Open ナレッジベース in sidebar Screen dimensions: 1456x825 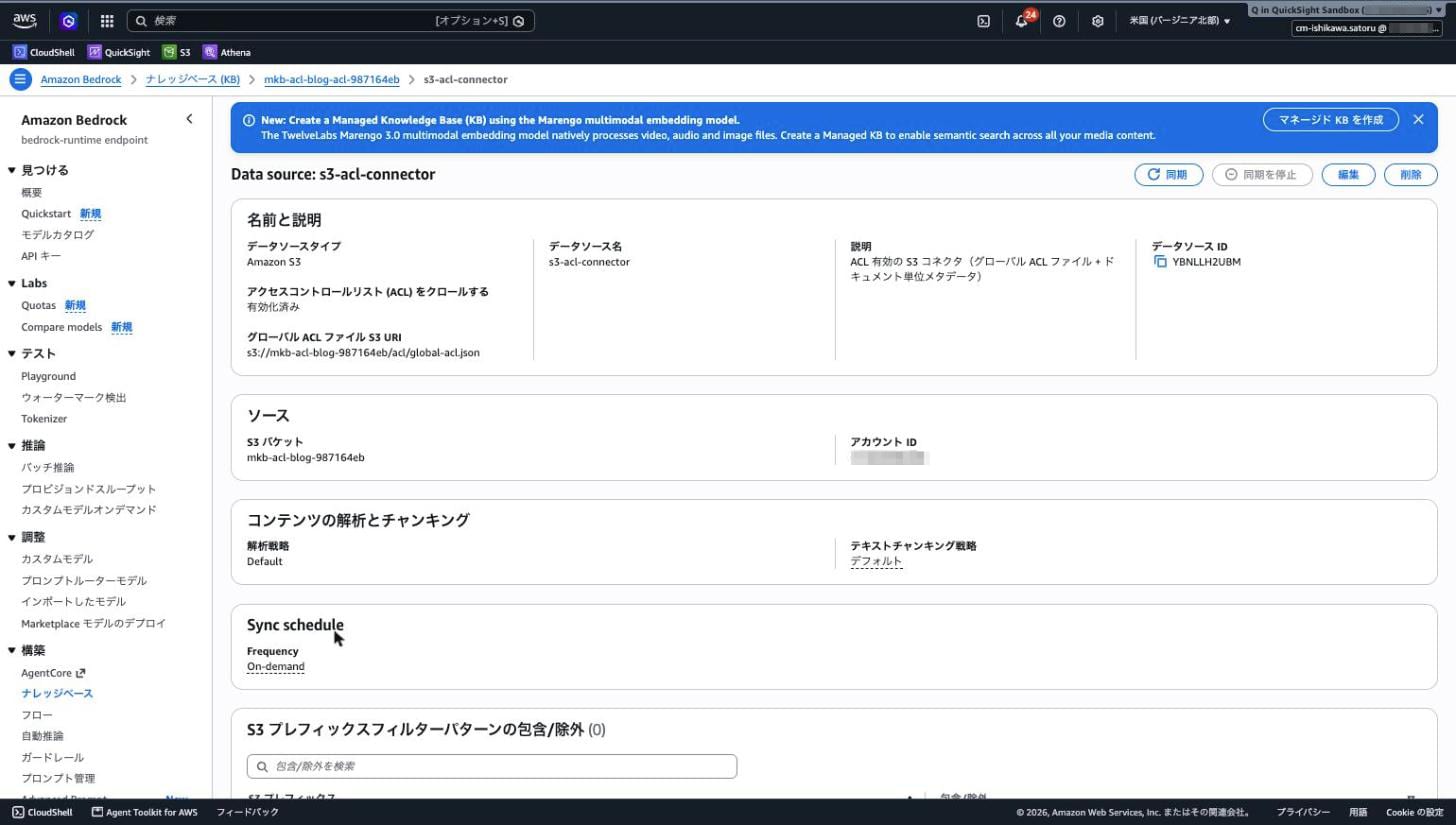pos(57,693)
